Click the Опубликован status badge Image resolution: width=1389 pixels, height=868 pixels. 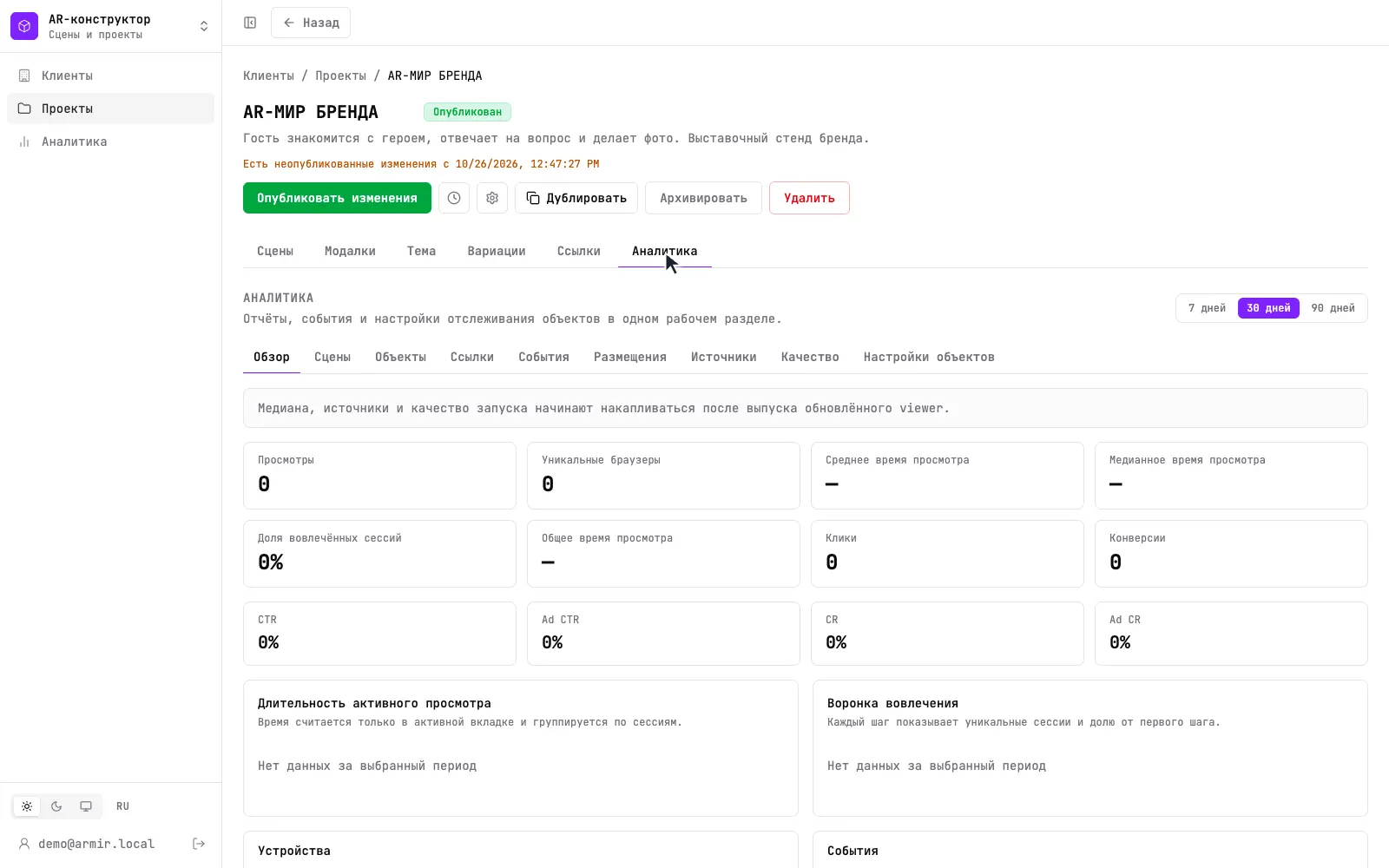tap(467, 112)
